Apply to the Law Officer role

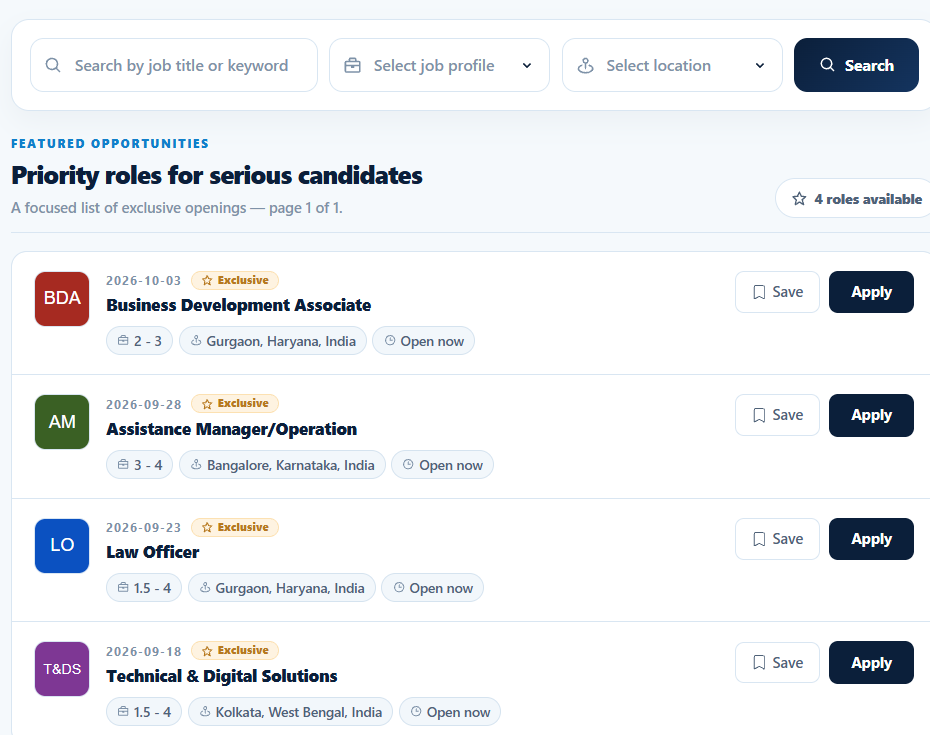pos(871,539)
